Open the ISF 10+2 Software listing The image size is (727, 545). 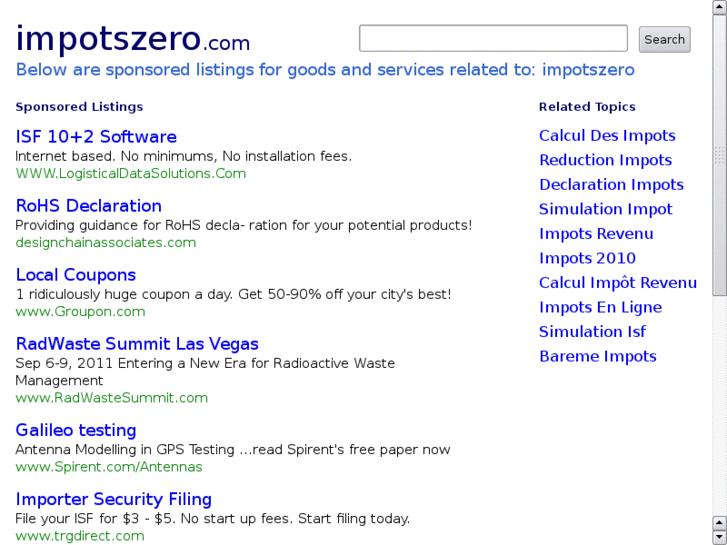96,137
